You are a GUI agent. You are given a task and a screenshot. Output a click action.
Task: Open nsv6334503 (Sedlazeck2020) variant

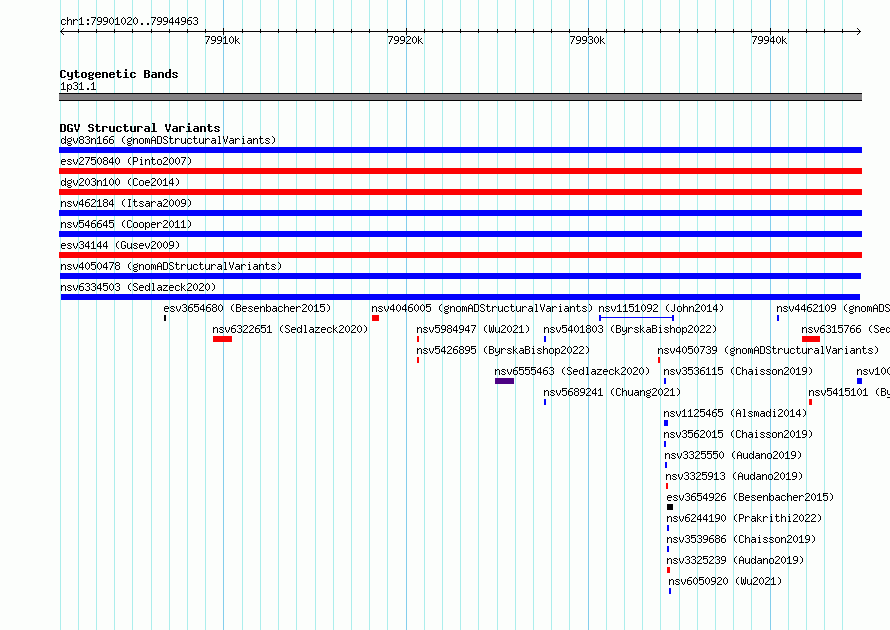[138, 287]
